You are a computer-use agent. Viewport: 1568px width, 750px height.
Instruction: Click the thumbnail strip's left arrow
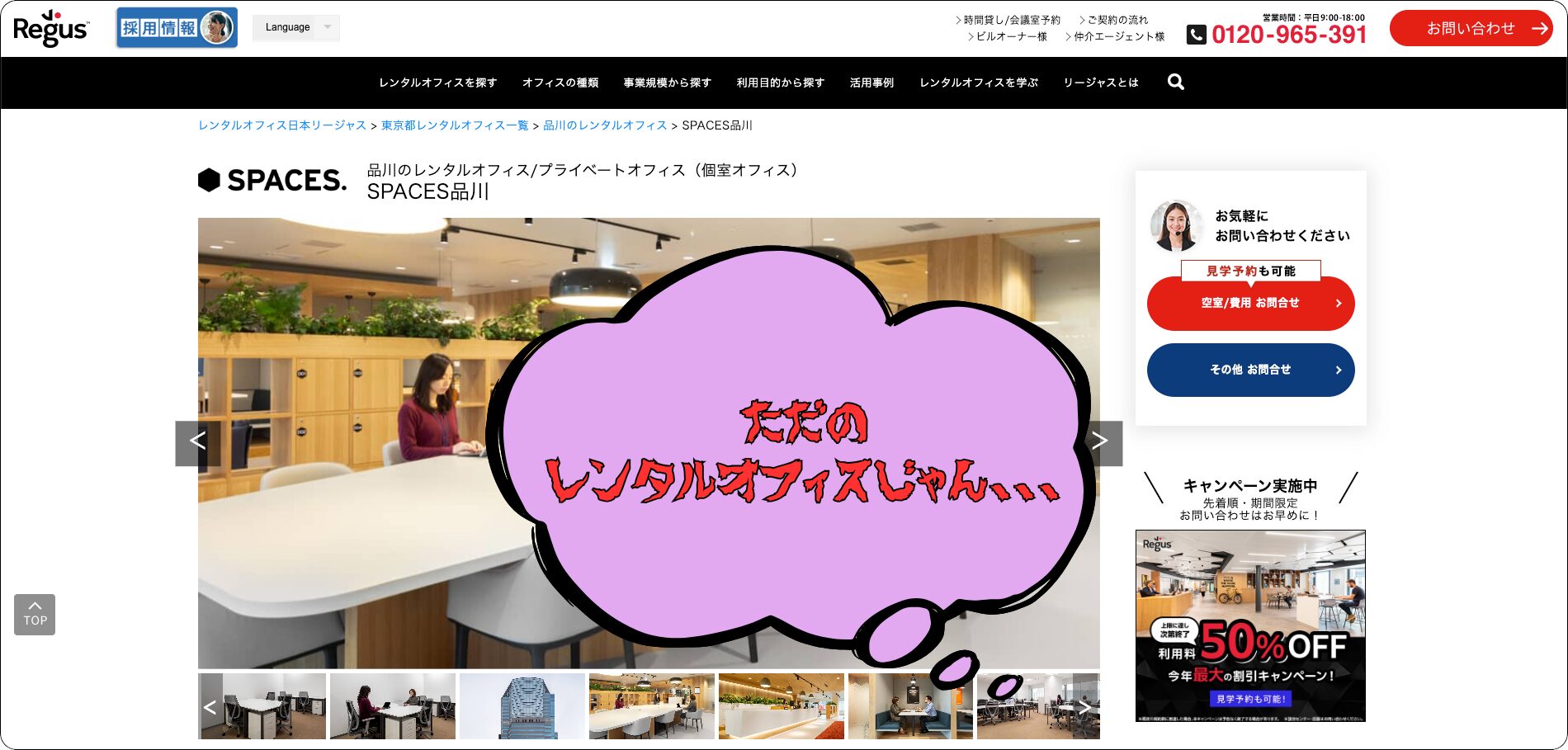pos(209,707)
